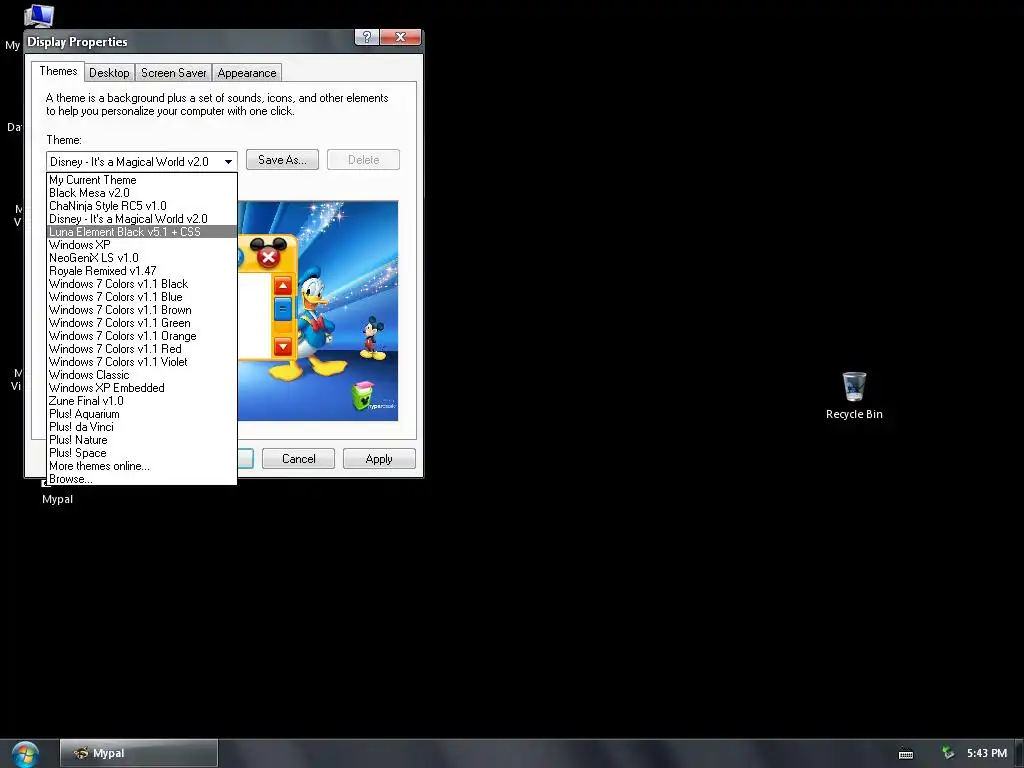This screenshot has width=1024, height=768.
Task: Choose Windows Classic theme
Action: tap(142, 375)
